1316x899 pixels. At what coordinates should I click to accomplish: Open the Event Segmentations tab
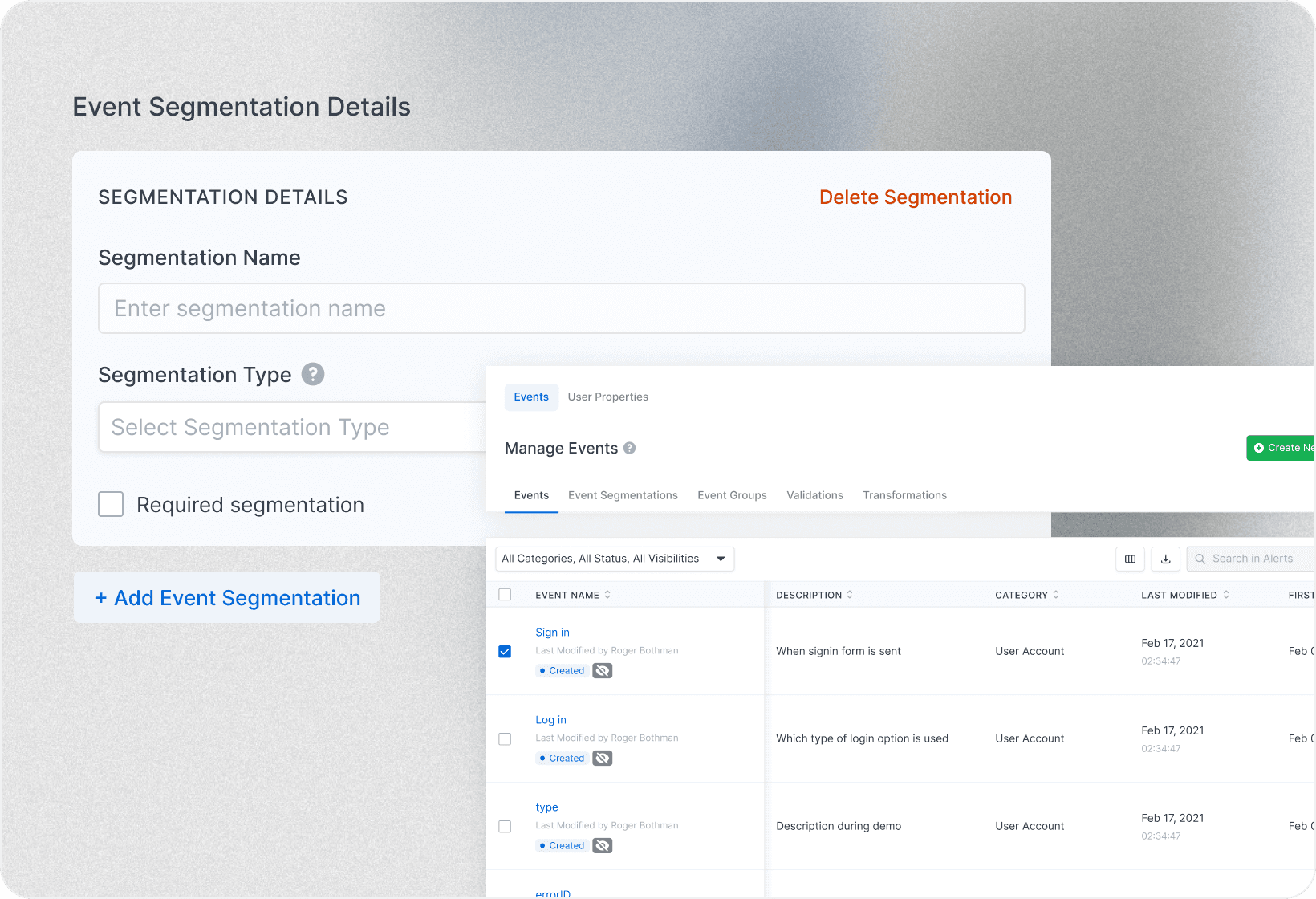(623, 495)
